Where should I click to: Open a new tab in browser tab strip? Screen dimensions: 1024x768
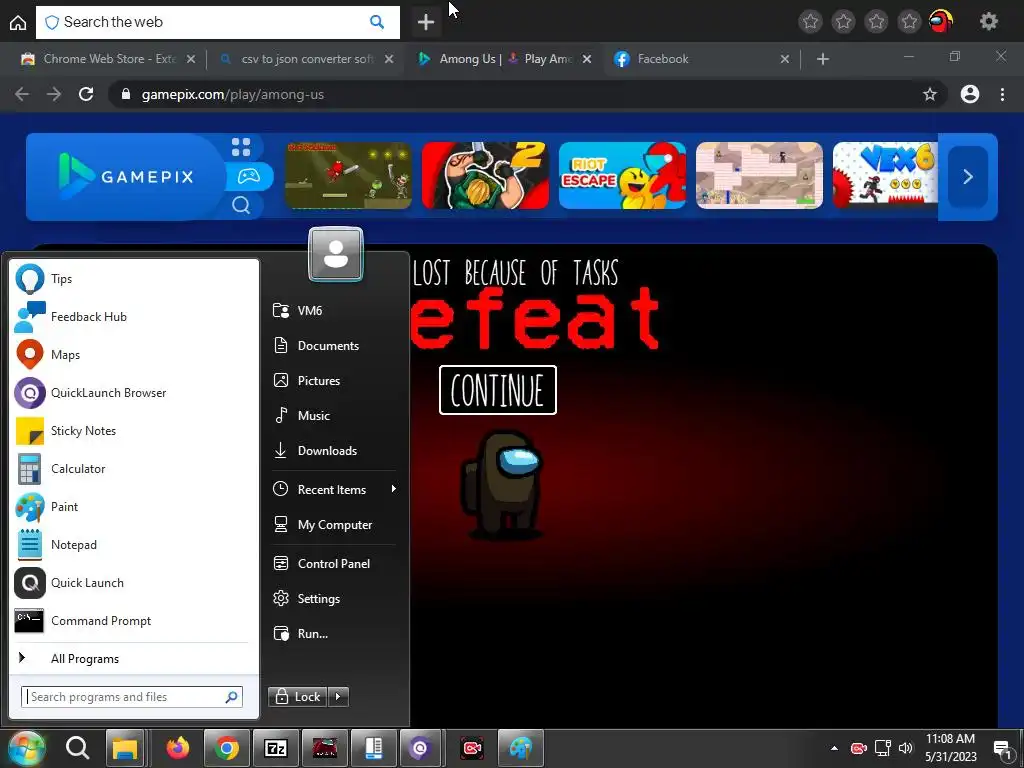click(x=823, y=59)
